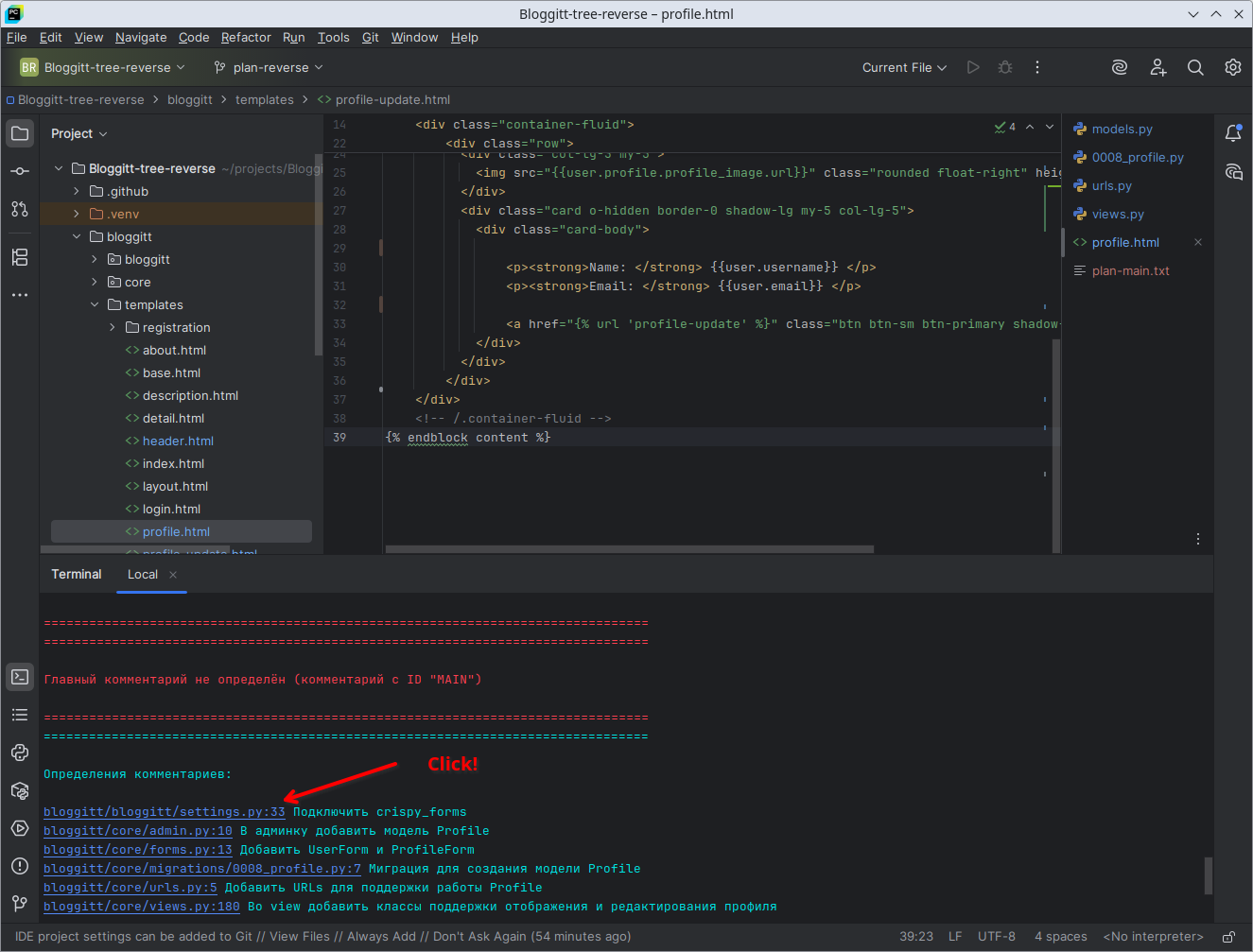Image resolution: width=1253 pixels, height=952 pixels.
Task: Open editor tab options vertical dots
Action: pos(1198,539)
